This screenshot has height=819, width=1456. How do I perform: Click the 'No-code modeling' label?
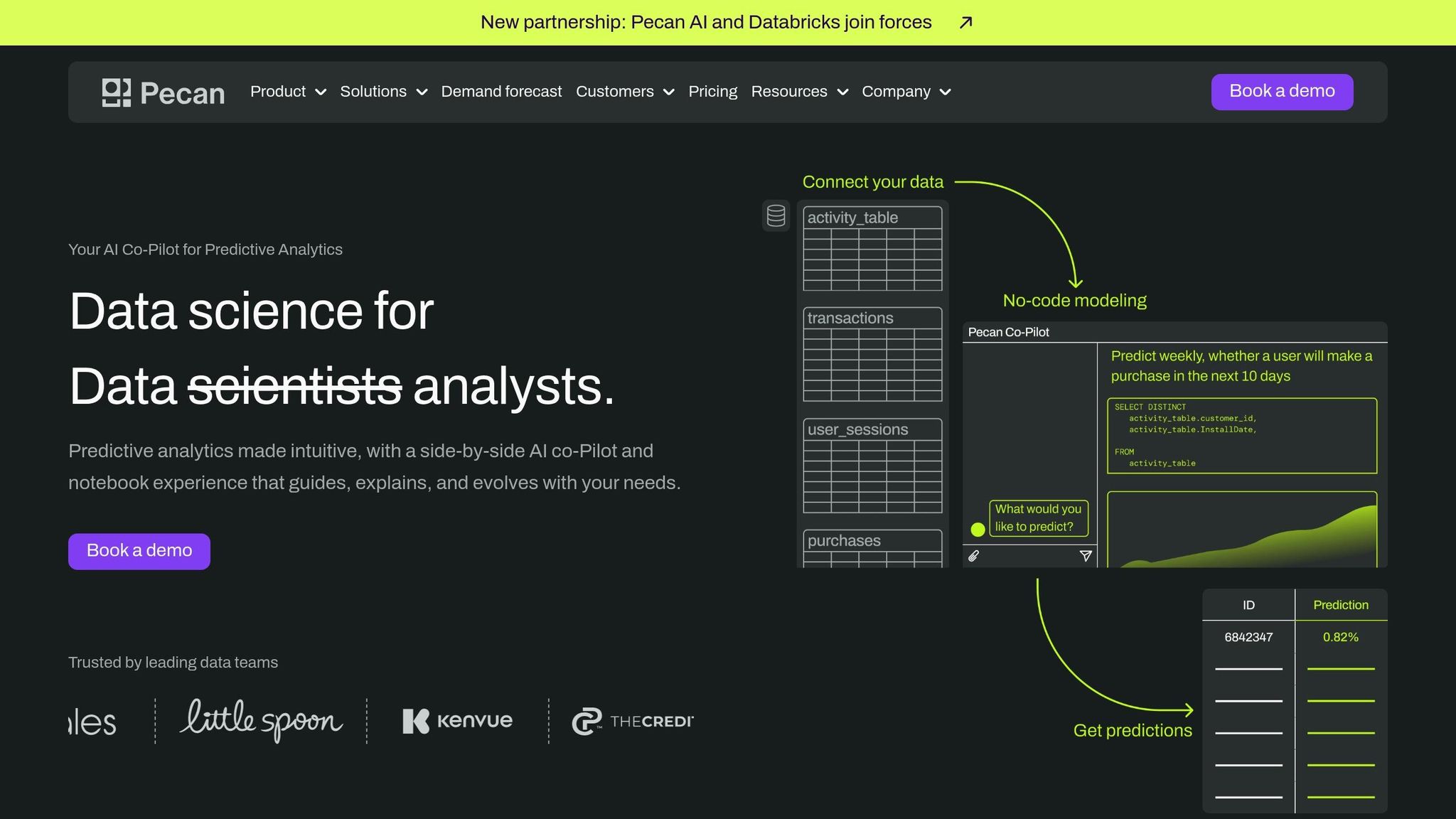pos(1074,301)
